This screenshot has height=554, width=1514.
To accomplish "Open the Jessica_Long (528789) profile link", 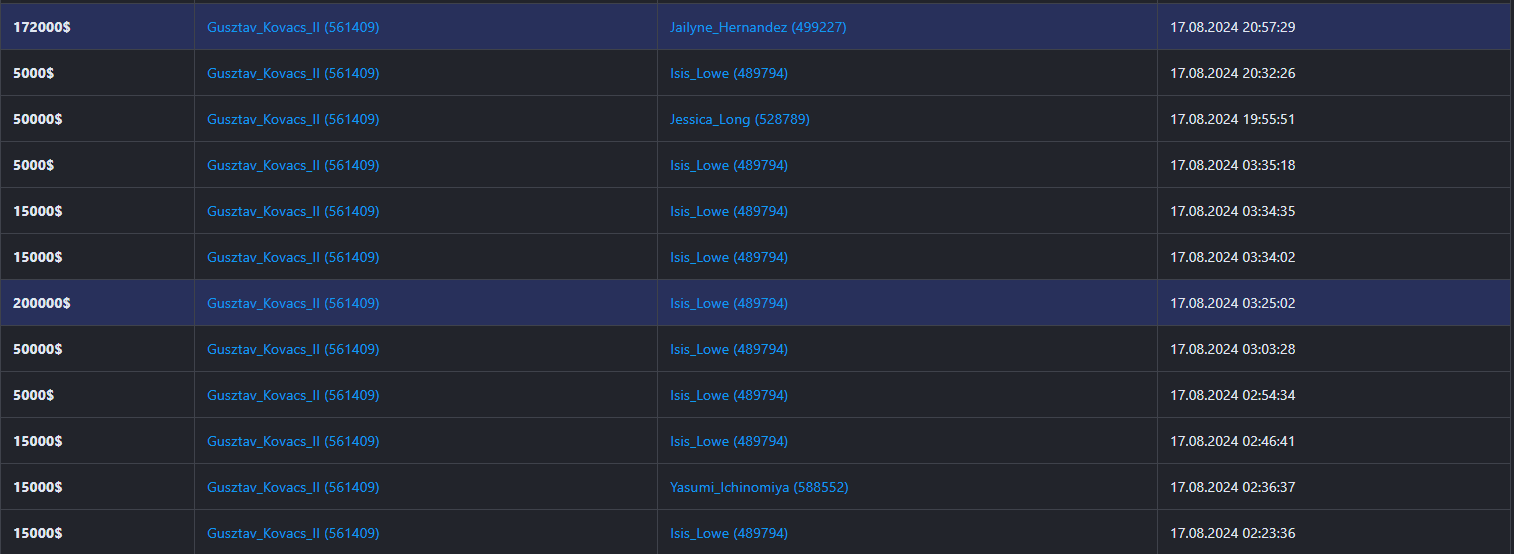I will 739,119.
